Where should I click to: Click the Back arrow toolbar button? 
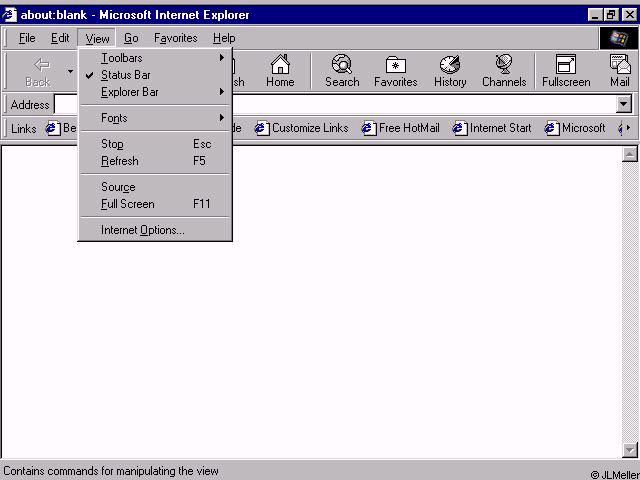click(x=38, y=71)
